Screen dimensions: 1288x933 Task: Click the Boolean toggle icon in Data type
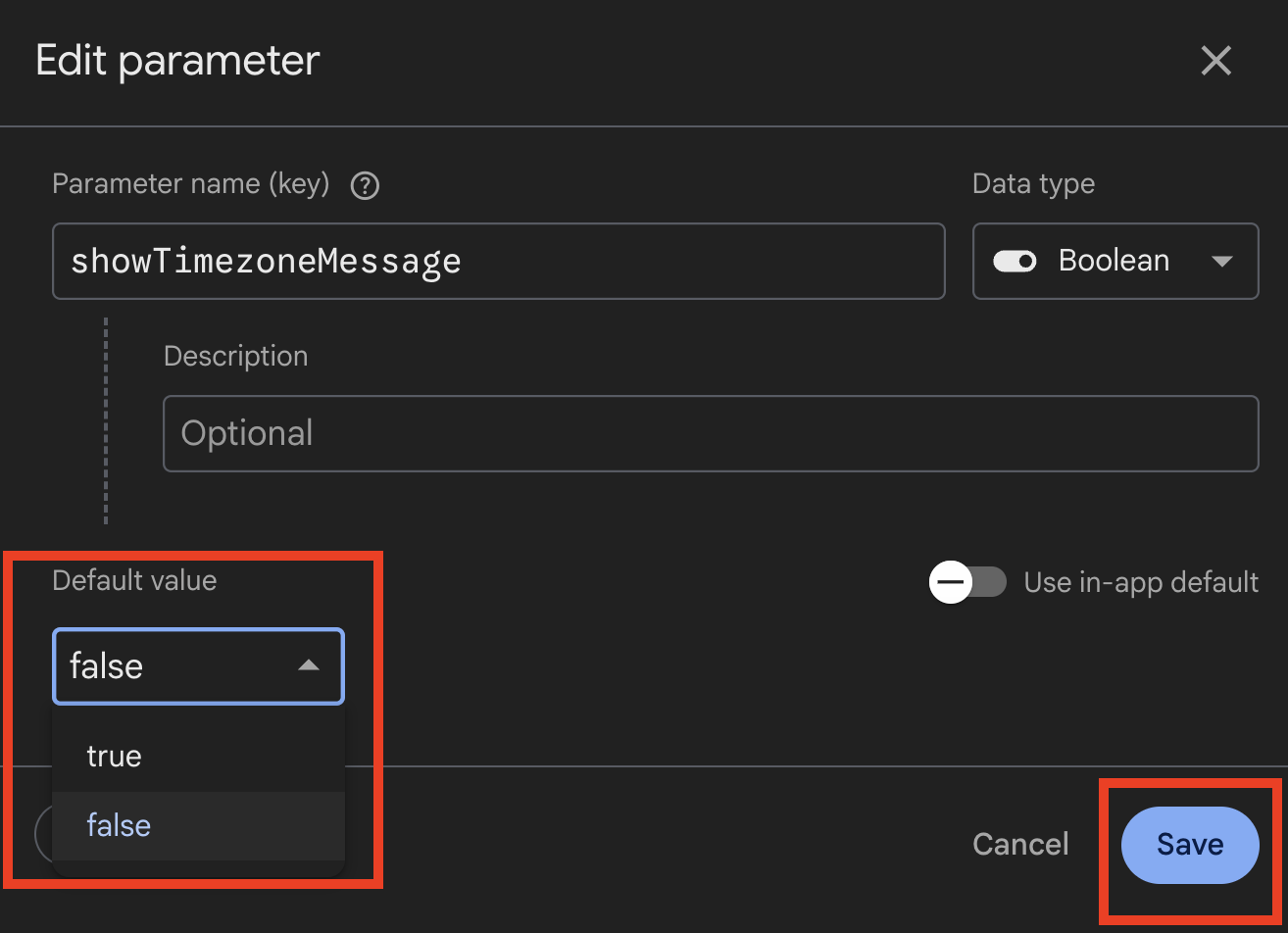1015,262
